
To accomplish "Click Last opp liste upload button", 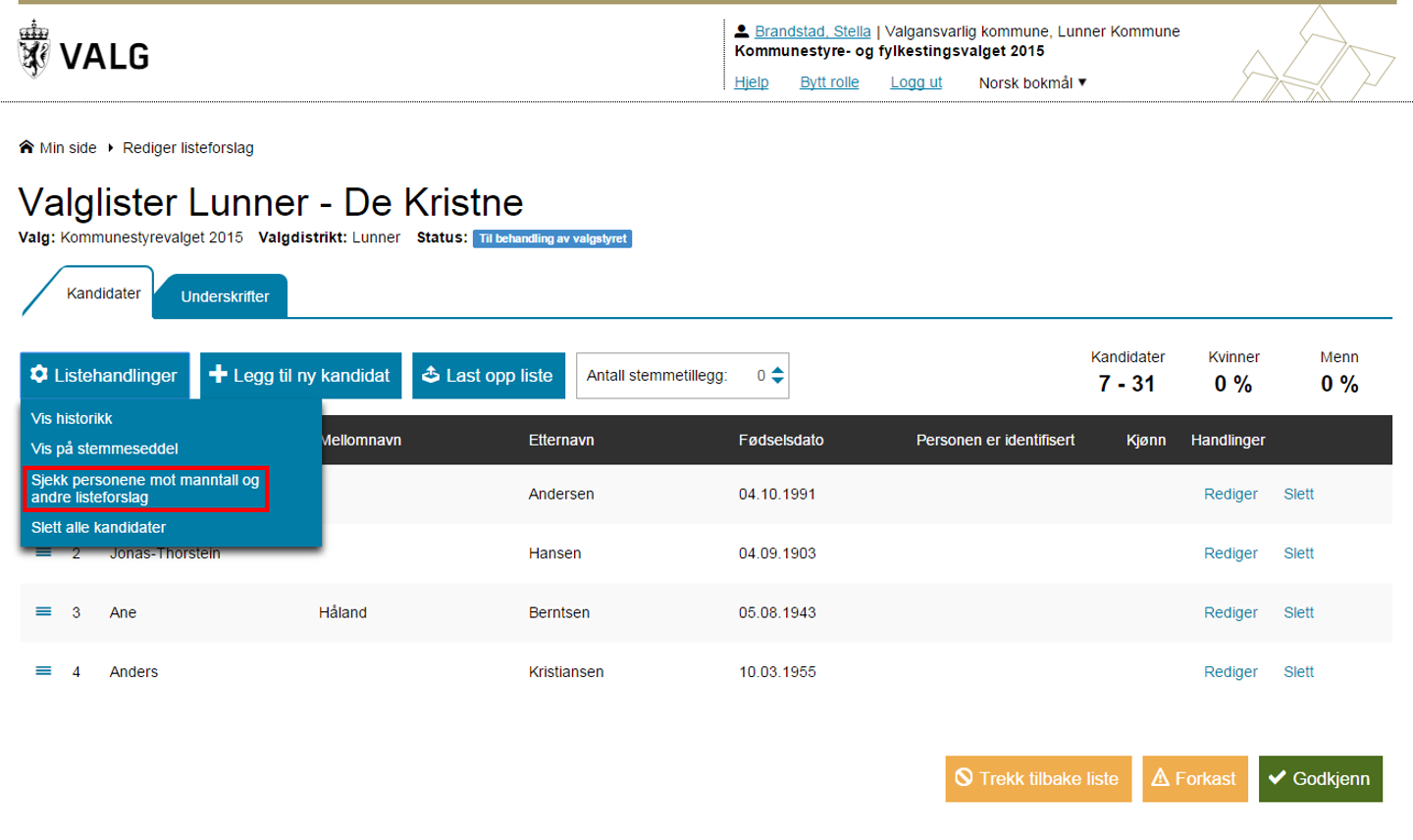I will click(x=488, y=375).
